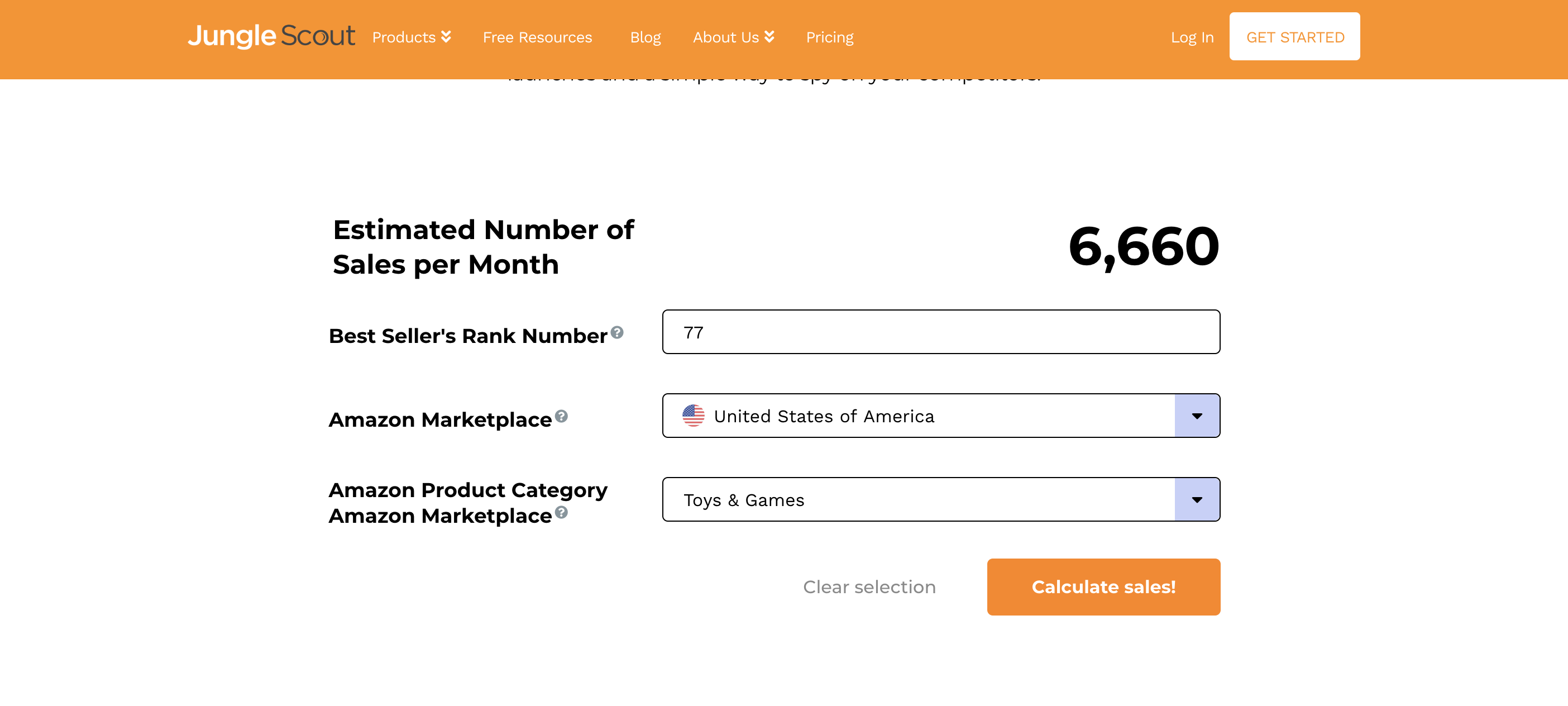This screenshot has width=1568, height=706.
Task: Navigate to the Pricing page
Action: point(829,37)
